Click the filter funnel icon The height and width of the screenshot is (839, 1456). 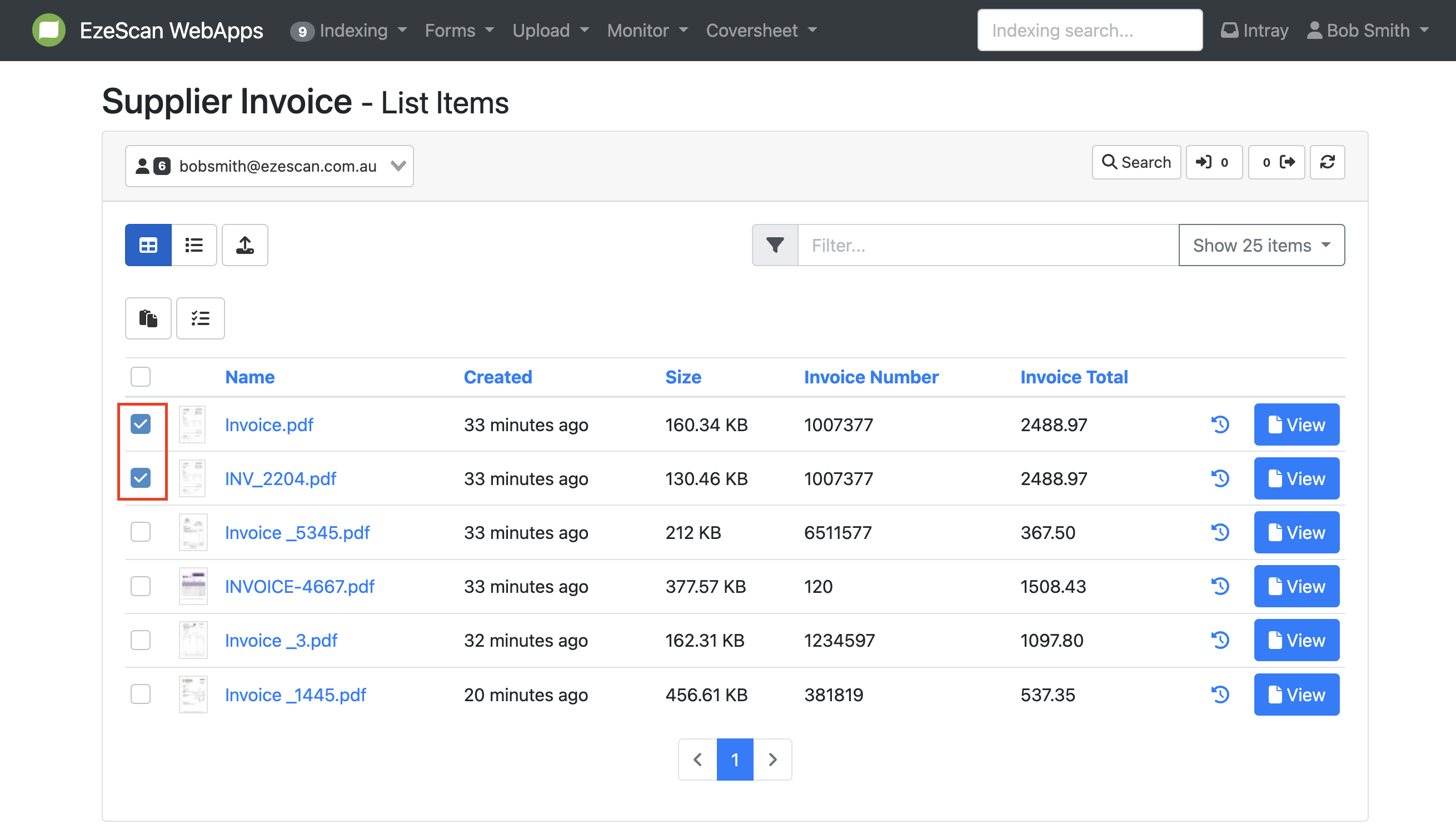775,245
